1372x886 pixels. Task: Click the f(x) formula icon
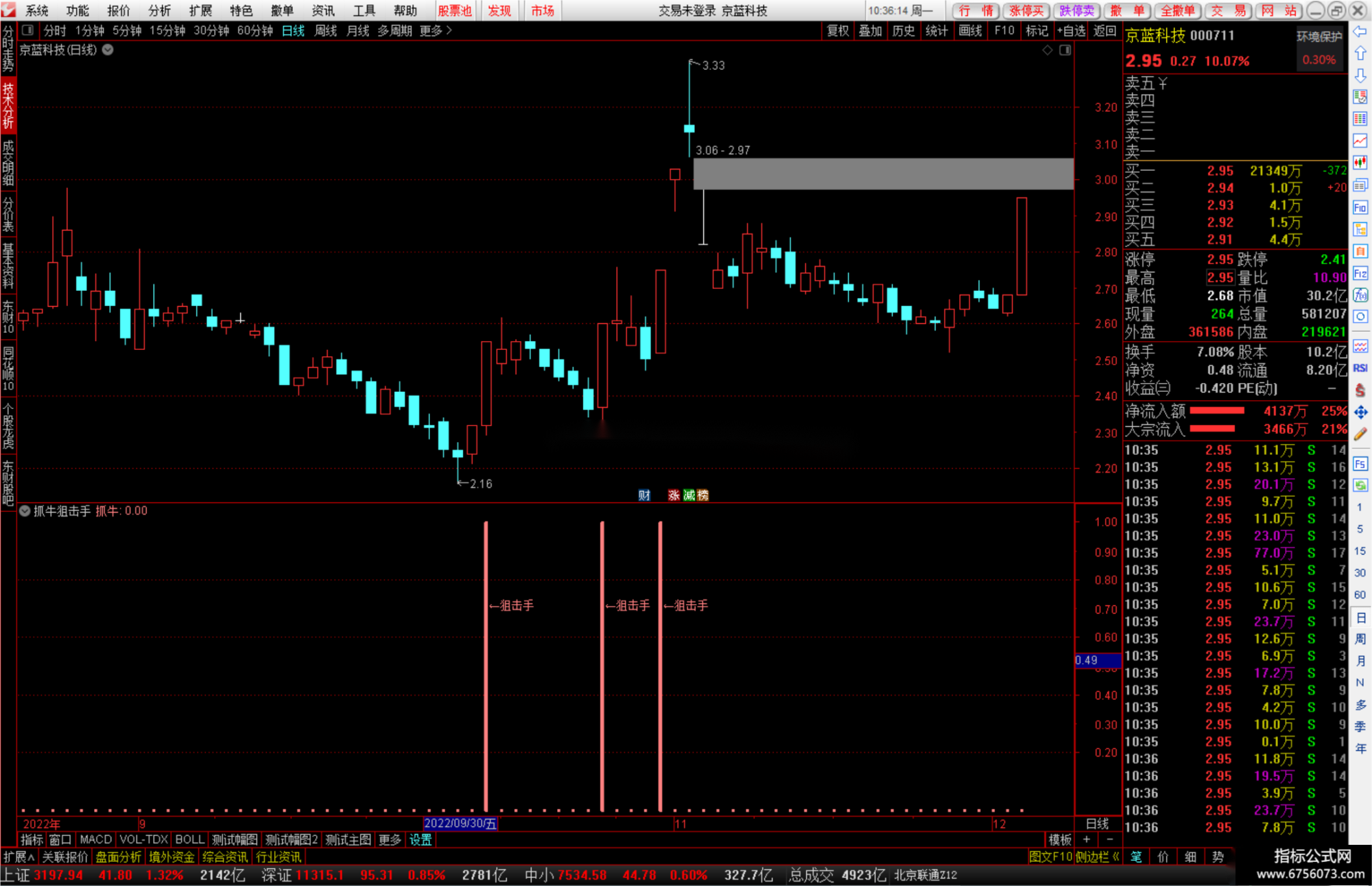point(1360,295)
